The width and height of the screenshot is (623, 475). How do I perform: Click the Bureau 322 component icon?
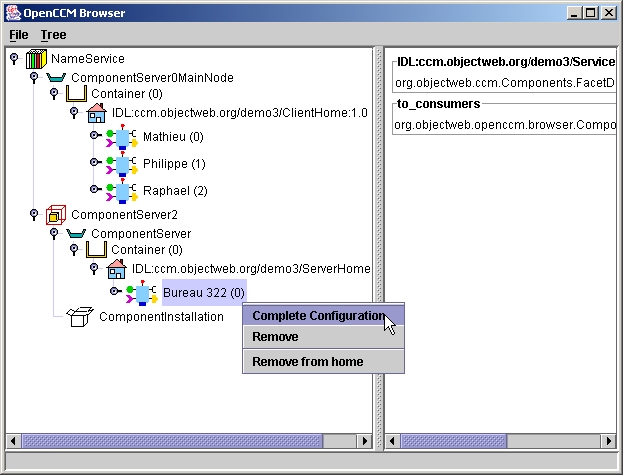tap(142, 293)
